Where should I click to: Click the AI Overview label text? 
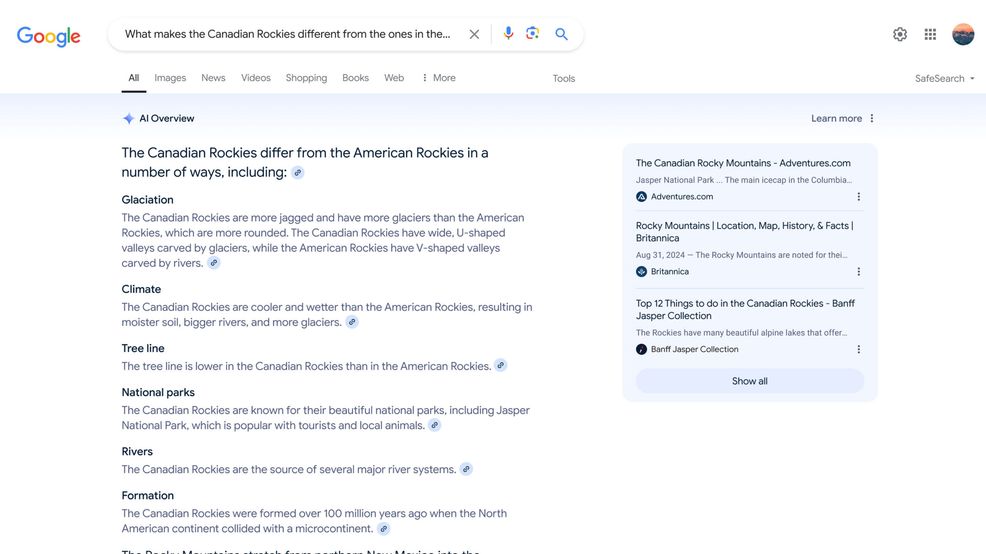coord(167,118)
